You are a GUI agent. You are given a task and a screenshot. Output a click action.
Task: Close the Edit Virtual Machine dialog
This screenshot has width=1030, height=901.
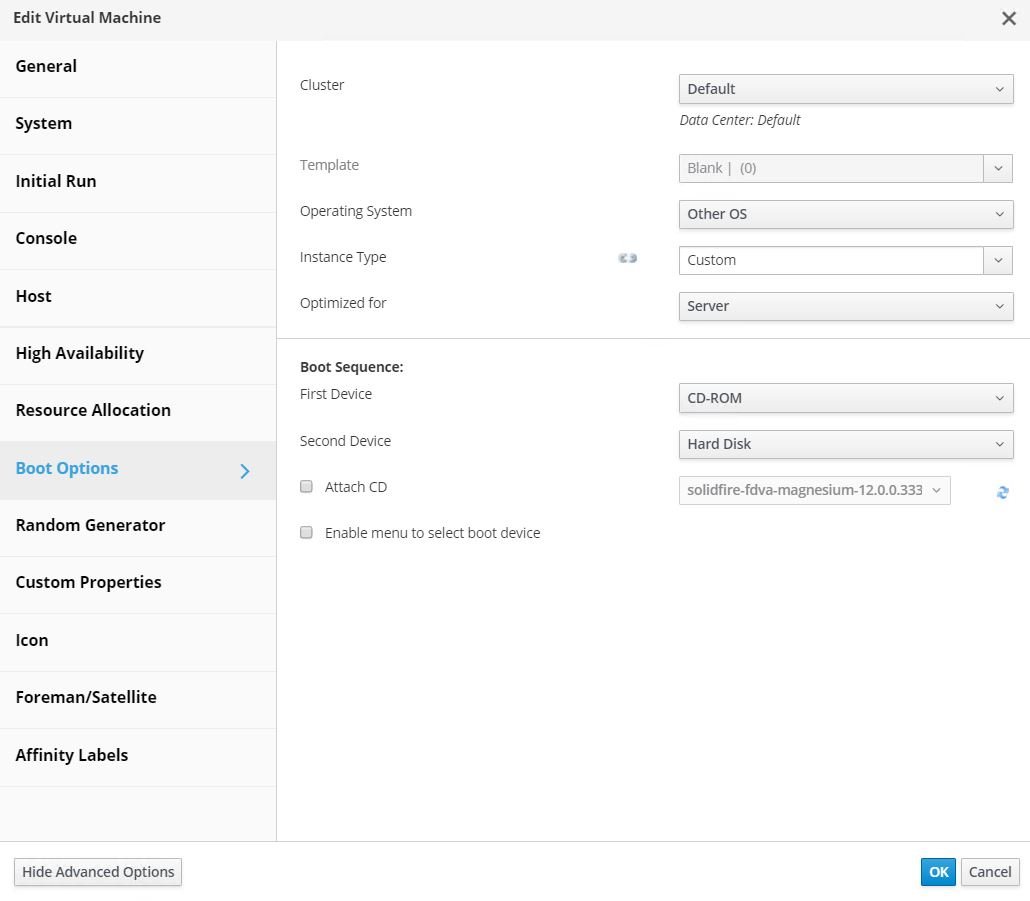(1009, 18)
